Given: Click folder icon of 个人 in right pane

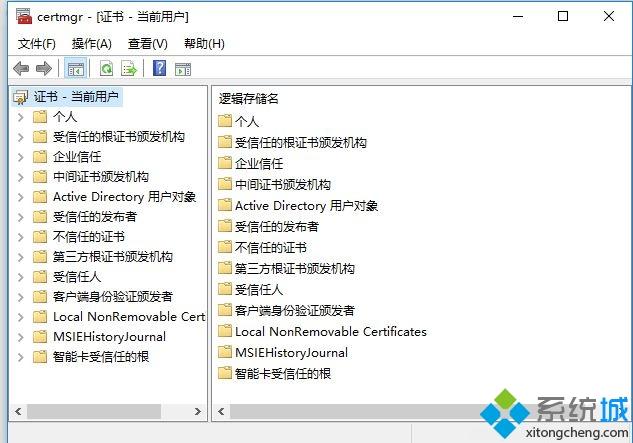Looking at the screenshot, I should pyautogui.click(x=225, y=121).
